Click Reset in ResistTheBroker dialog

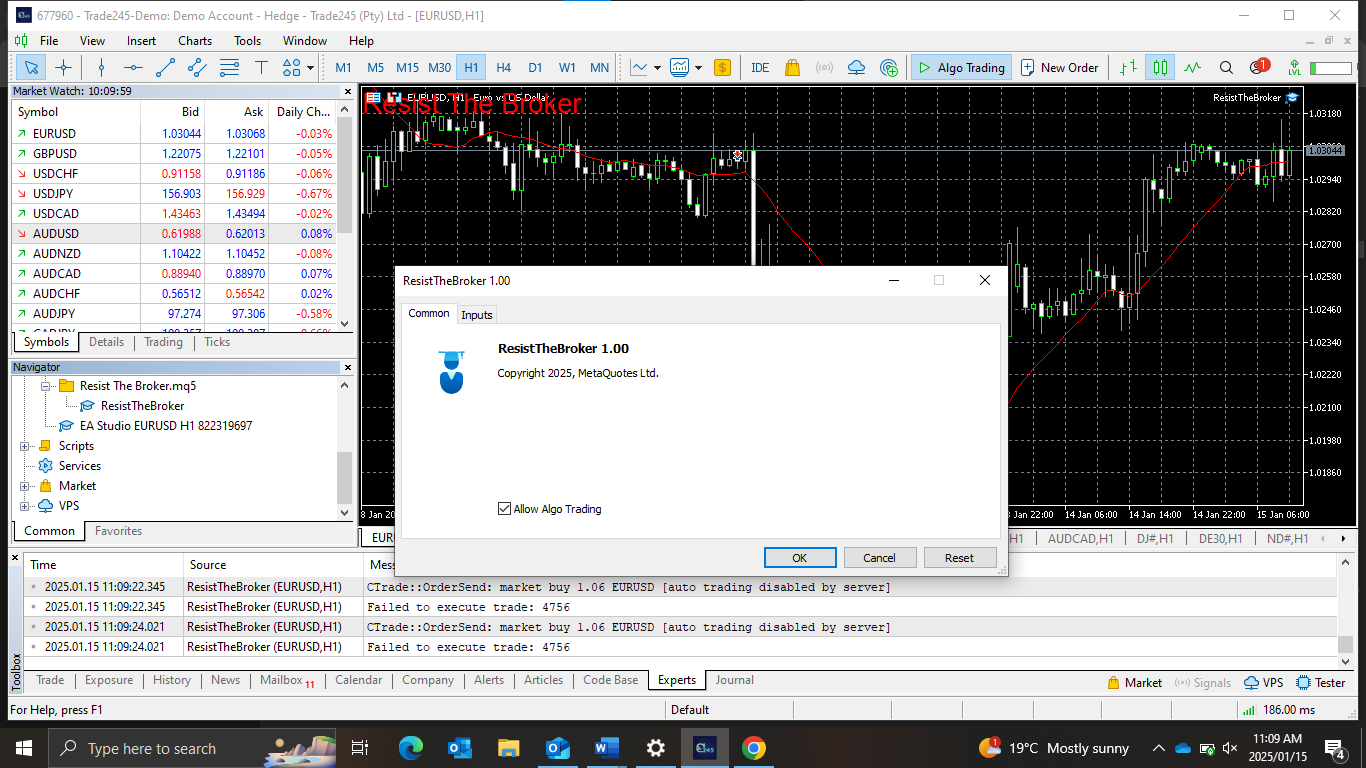coord(960,558)
